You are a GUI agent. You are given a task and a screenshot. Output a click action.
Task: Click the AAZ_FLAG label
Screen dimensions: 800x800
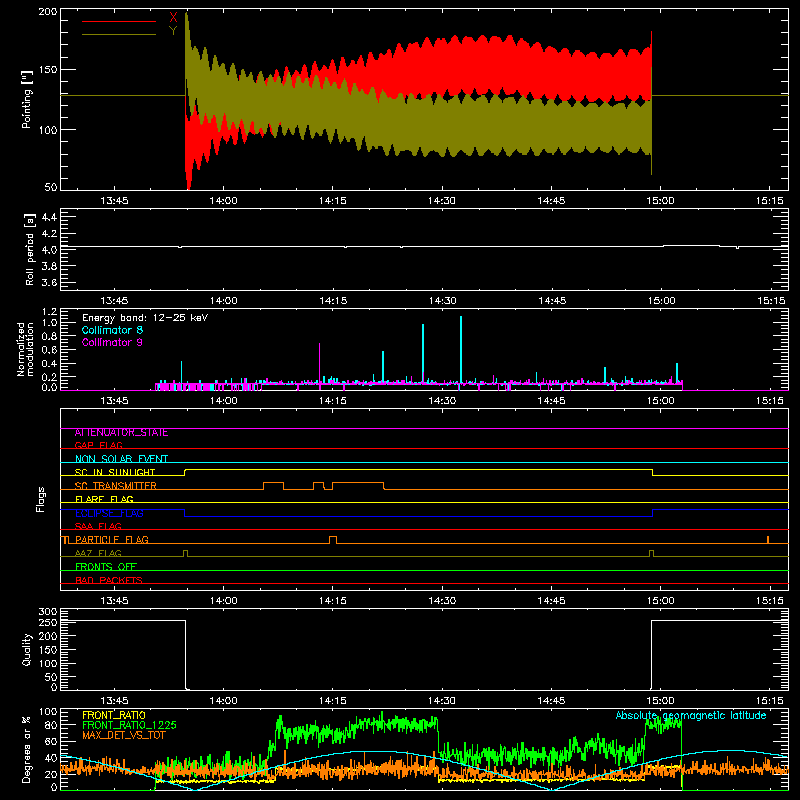point(98,553)
